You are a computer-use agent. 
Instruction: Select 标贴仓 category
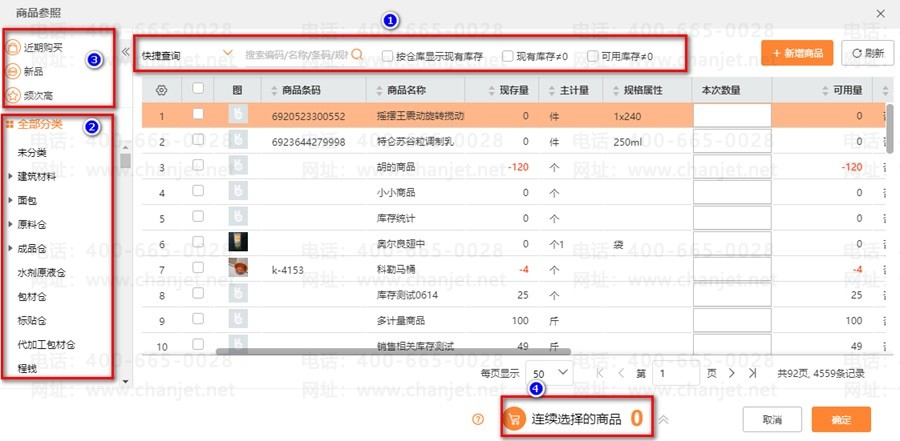32,320
